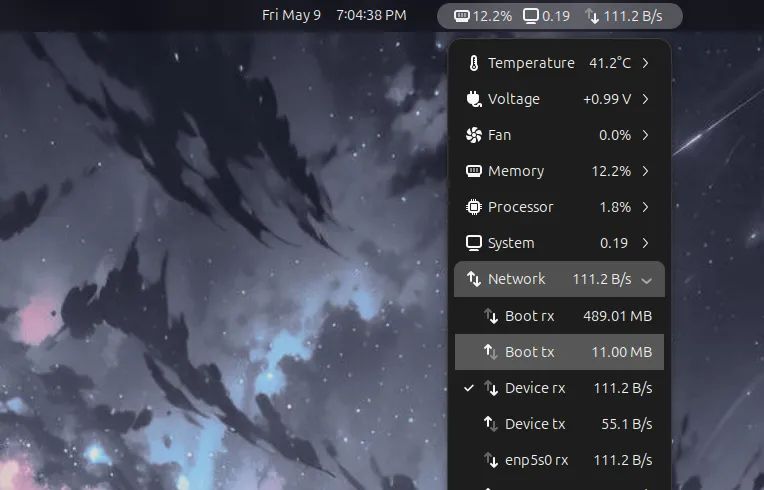
Task: Collapse the Network submenu chevron
Action: (646, 280)
